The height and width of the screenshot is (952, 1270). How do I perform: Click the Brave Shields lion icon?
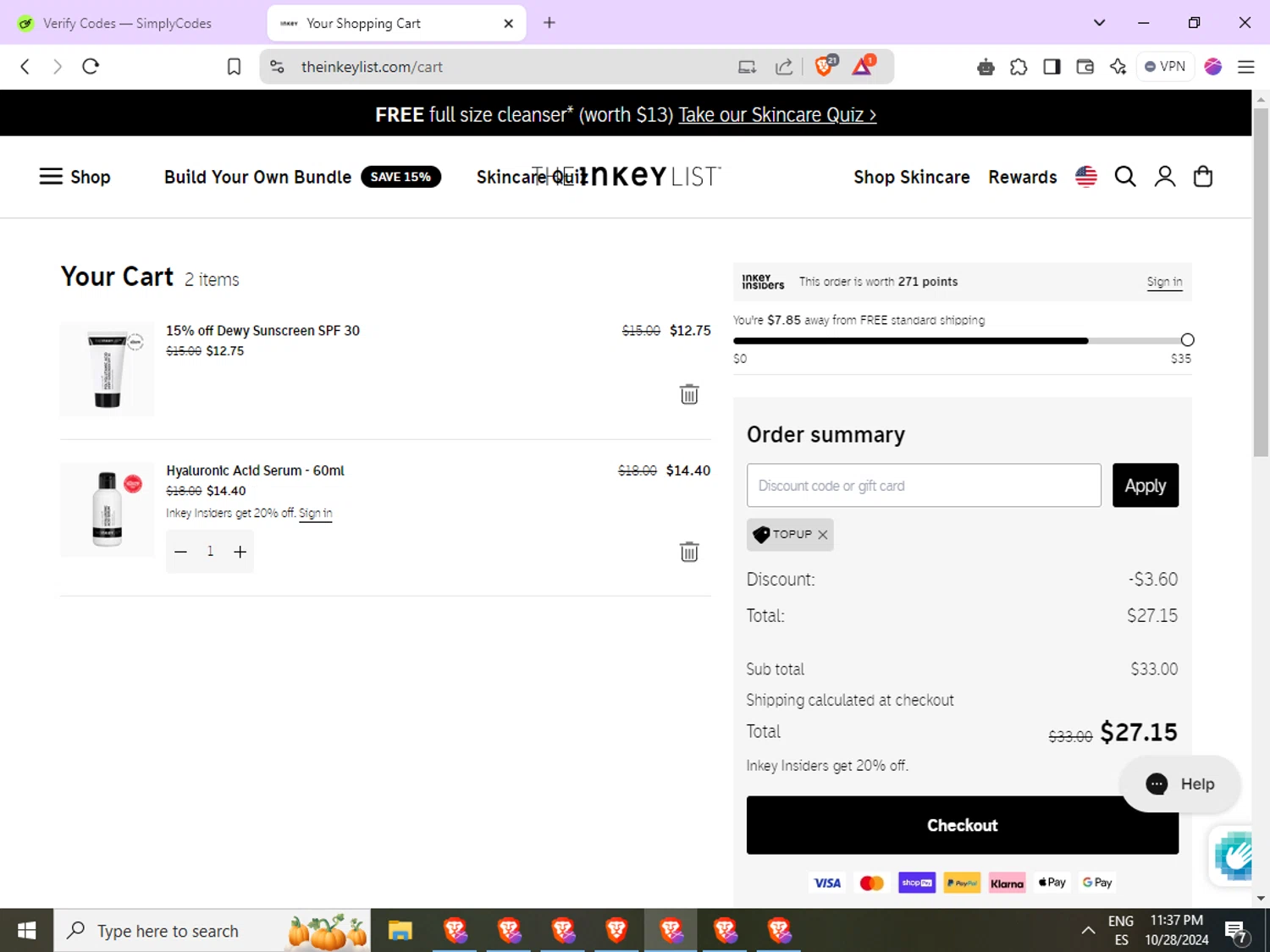[824, 66]
